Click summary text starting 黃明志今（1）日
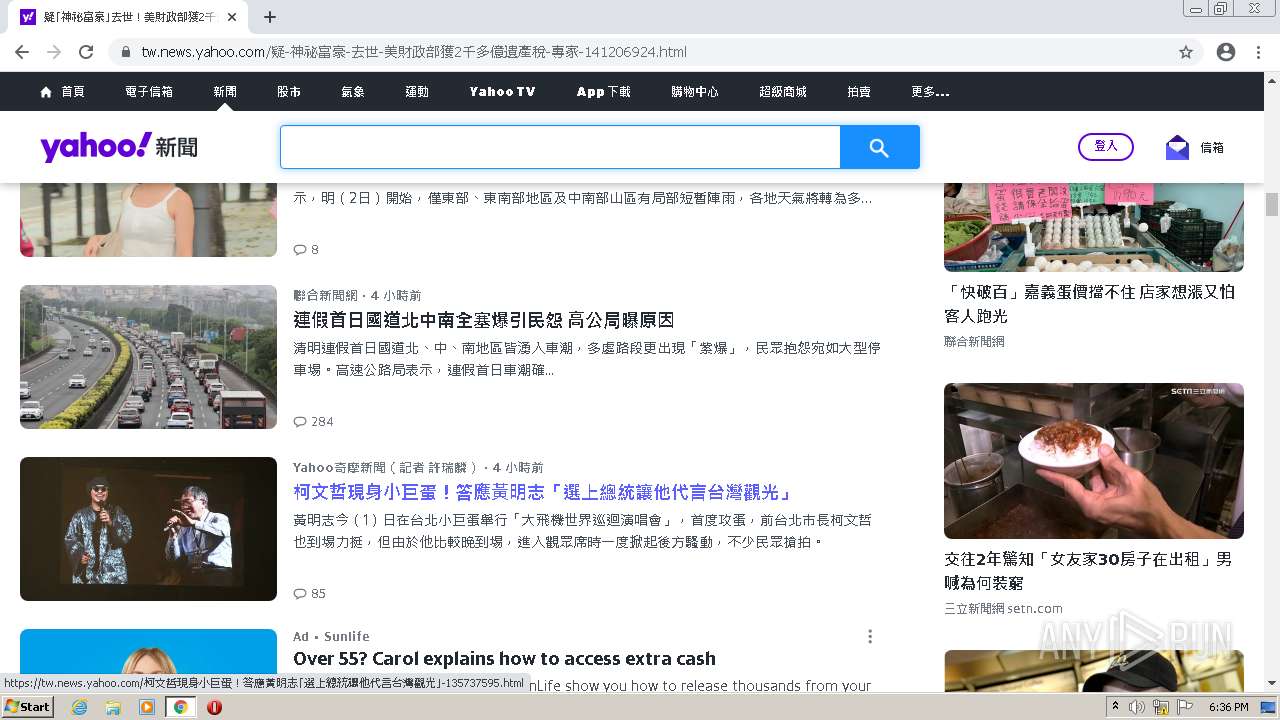The image size is (1280, 720). pos(583,531)
